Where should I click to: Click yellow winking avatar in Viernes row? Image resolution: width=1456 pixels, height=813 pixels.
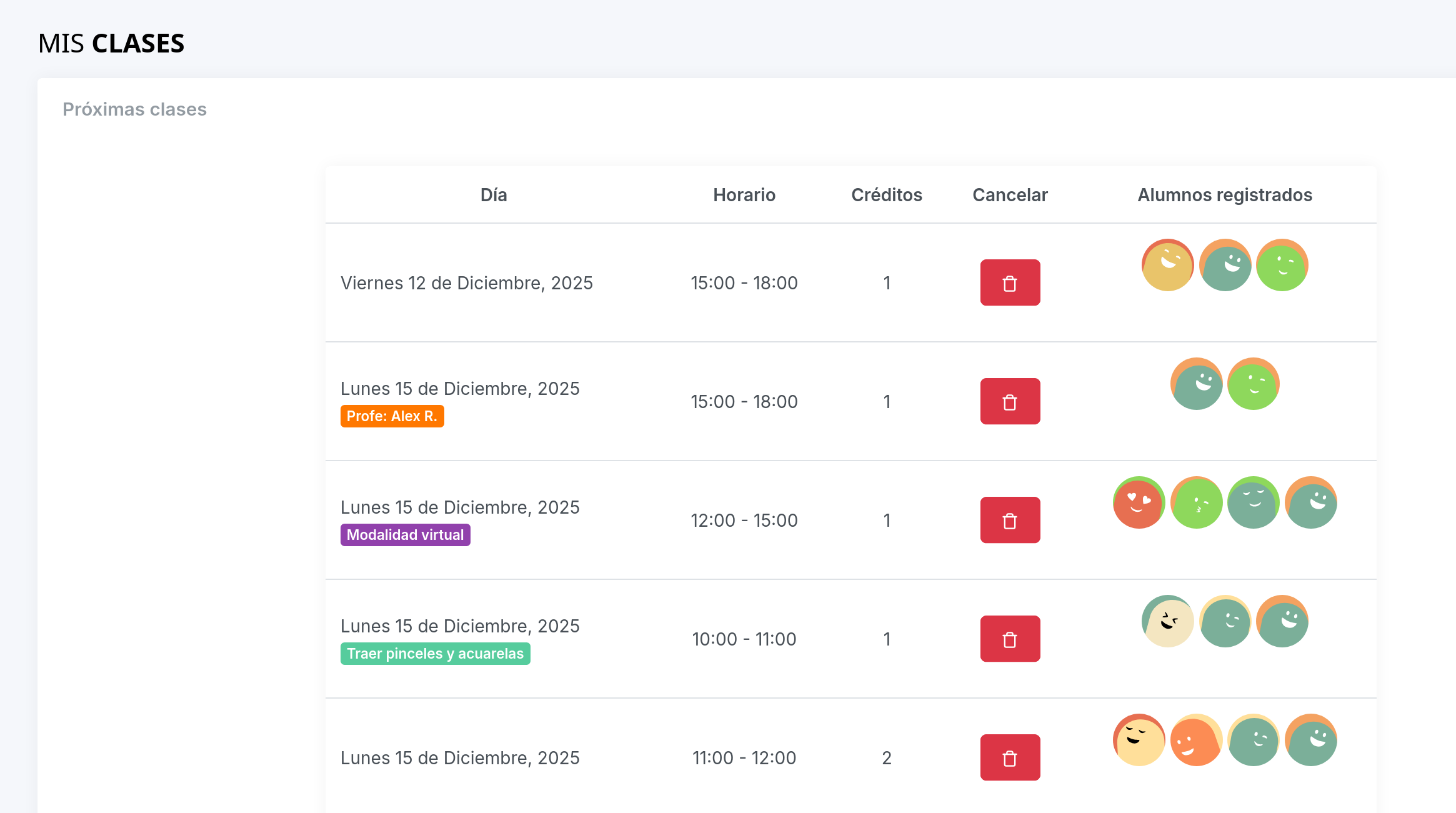[1167, 265]
